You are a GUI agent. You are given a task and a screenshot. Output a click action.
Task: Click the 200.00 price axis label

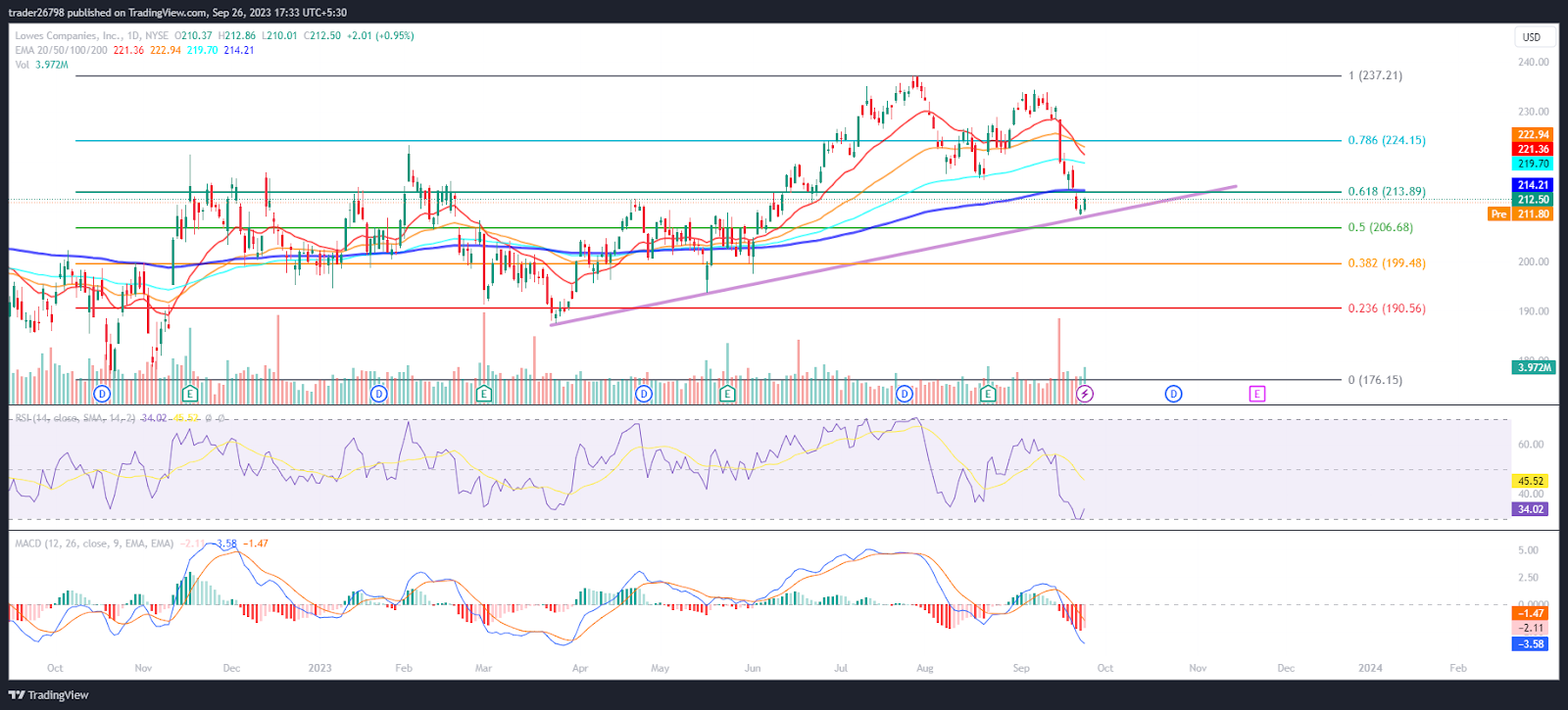coord(1534,262)
